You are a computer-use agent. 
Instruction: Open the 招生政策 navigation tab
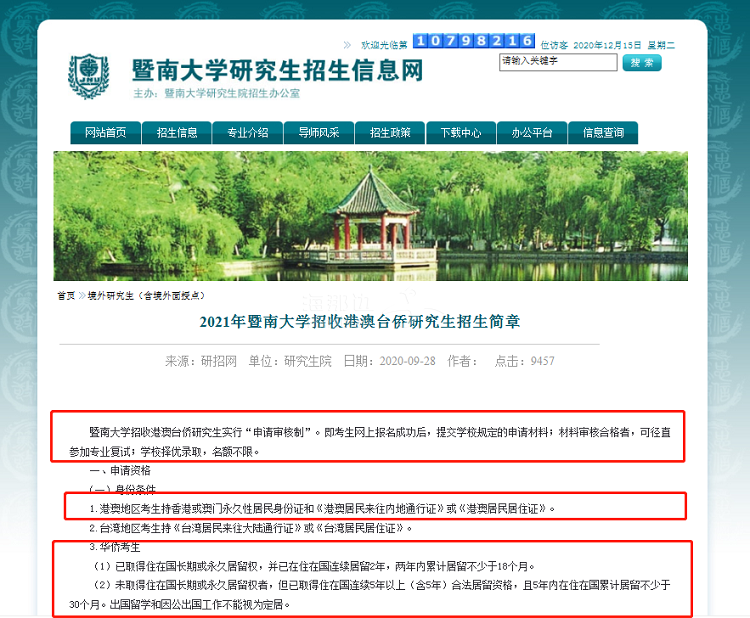389,133
